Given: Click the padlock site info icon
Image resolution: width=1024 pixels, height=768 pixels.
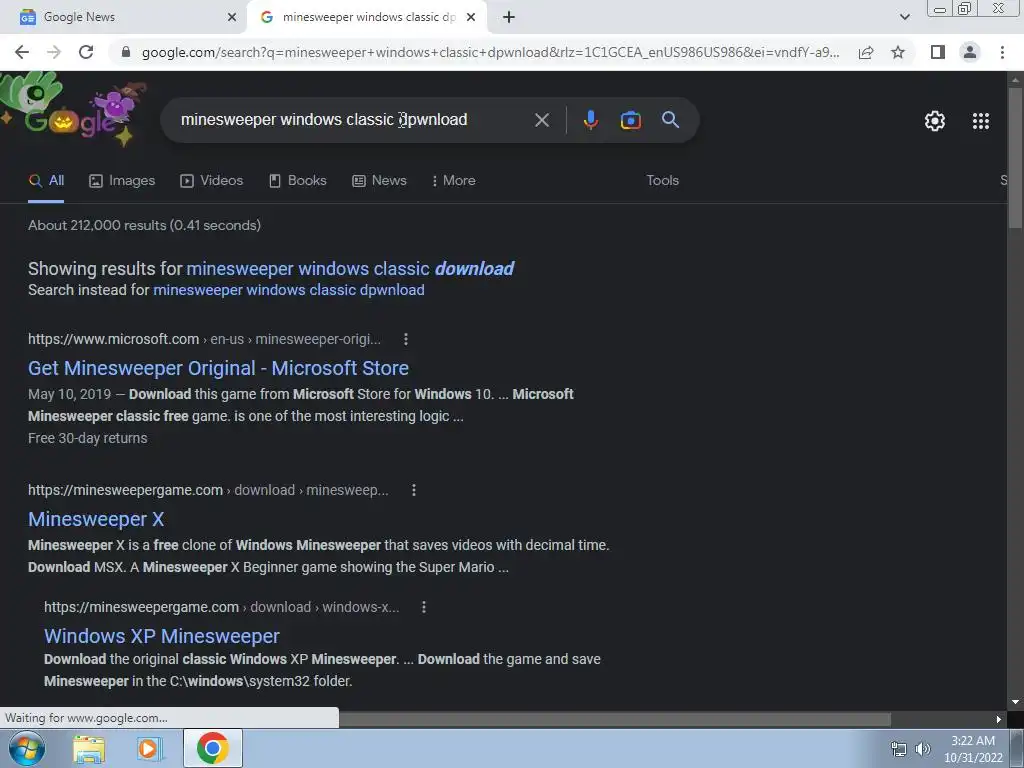Looking at the screenshot, I should pyautogui.click(x=126, y=52).
